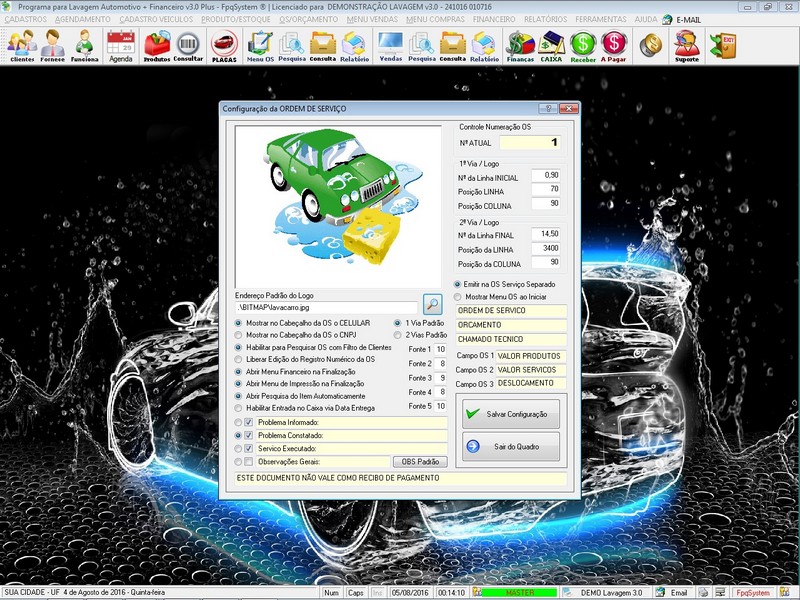This screenshot has width=800, height=600.
Task: Click the Nº da Linha INICIAL field
Action: click(546, 175)
